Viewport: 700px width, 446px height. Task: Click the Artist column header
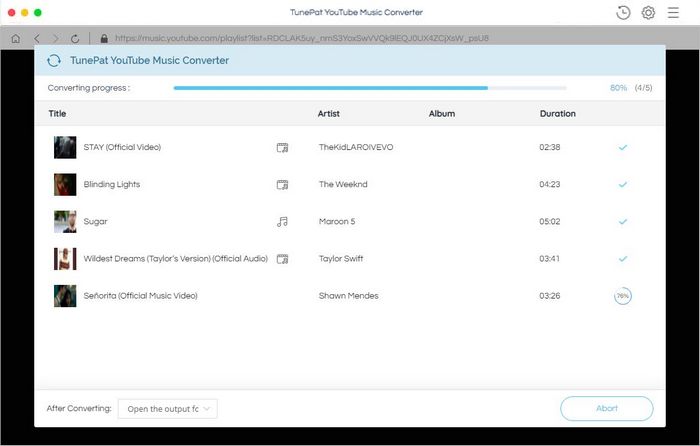(x=329, y=113)
